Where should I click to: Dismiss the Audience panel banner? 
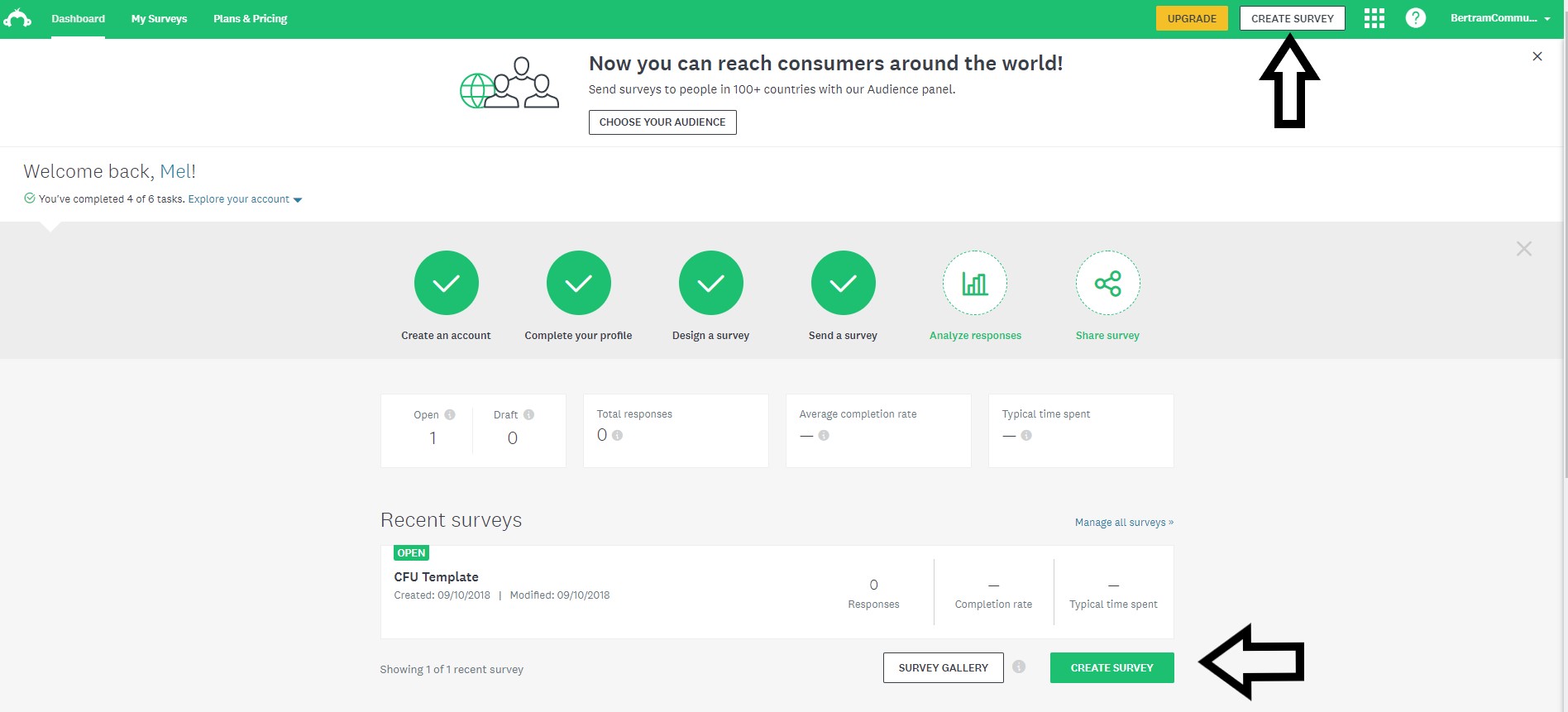point(1537,56)
